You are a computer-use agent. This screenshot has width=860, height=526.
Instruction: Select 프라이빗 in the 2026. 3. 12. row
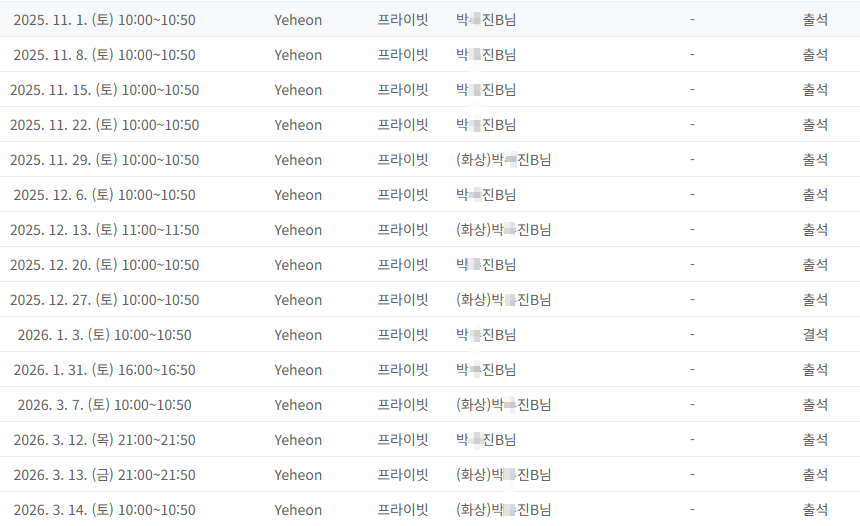[403, 439]
